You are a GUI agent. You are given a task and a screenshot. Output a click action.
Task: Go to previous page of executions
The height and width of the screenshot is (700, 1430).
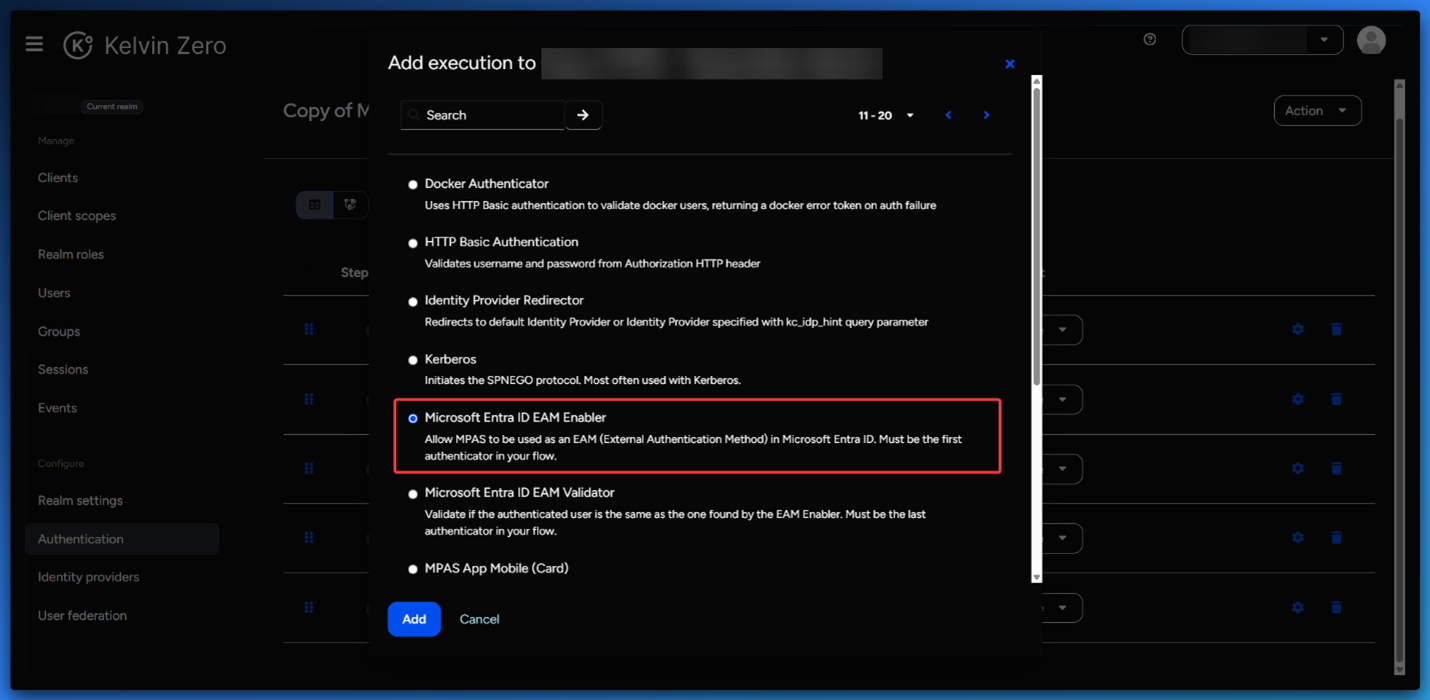948,115
